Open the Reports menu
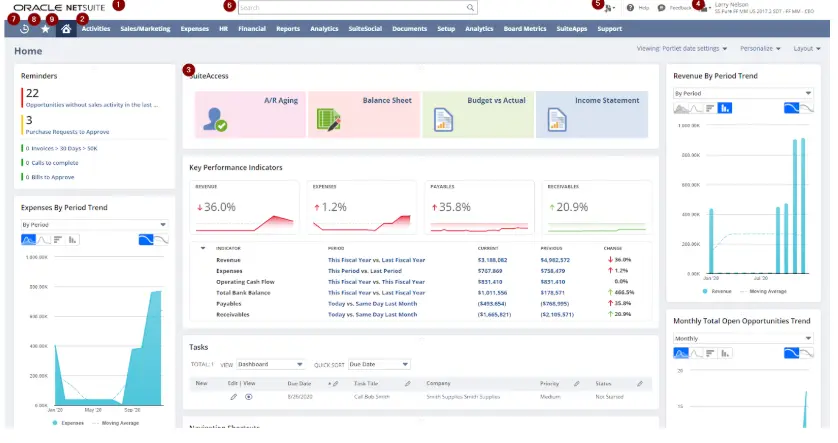838x443 pixels. click(288, 29)
